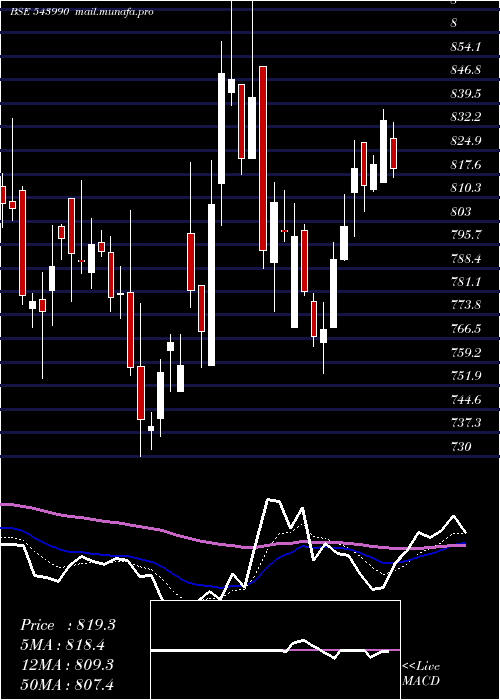
Task: Click the 795.7 price axis label
Action: coord(465,234)
